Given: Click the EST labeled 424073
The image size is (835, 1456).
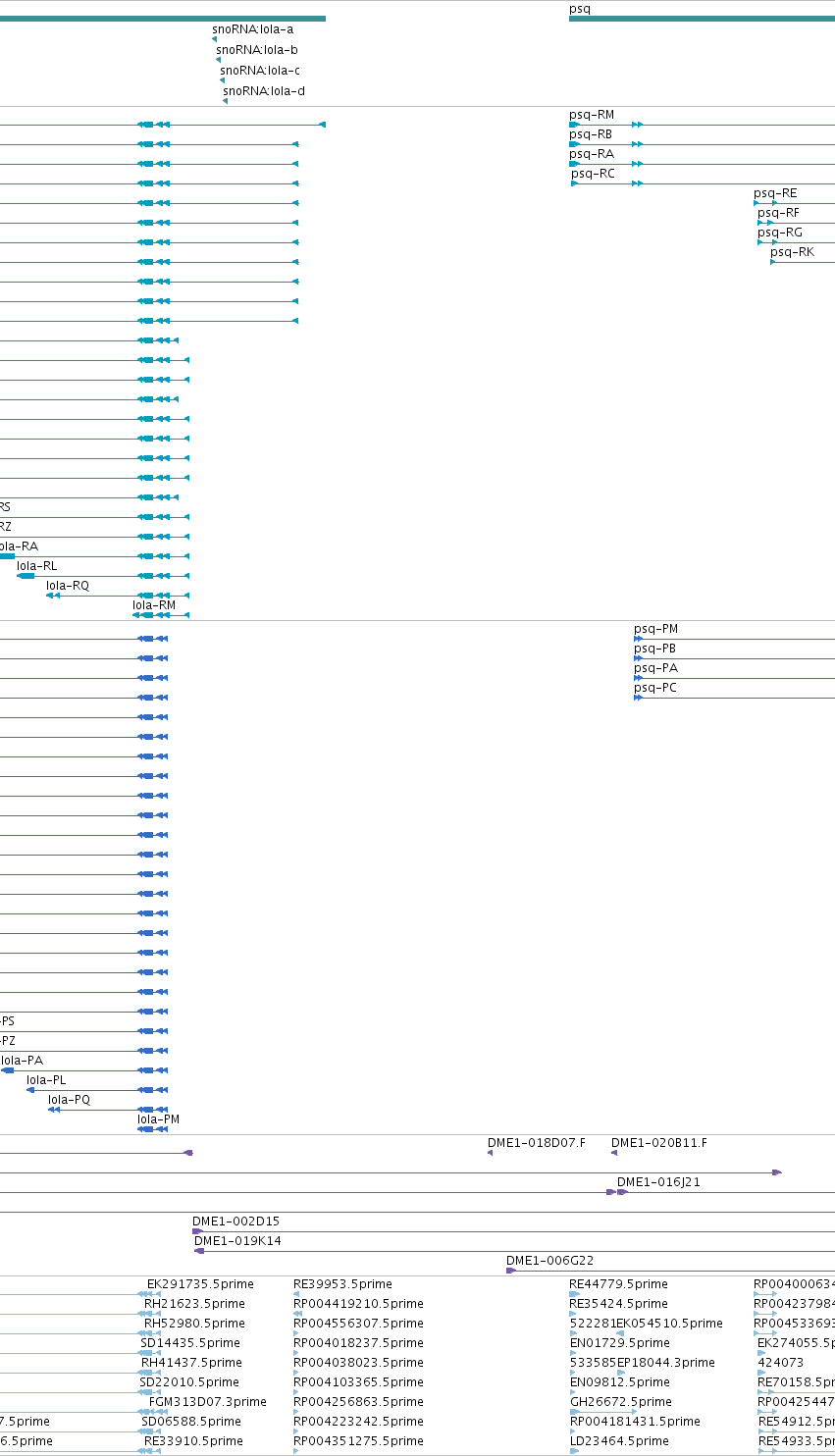Looking at the screenshot, I should click(x=780, y=1363).
